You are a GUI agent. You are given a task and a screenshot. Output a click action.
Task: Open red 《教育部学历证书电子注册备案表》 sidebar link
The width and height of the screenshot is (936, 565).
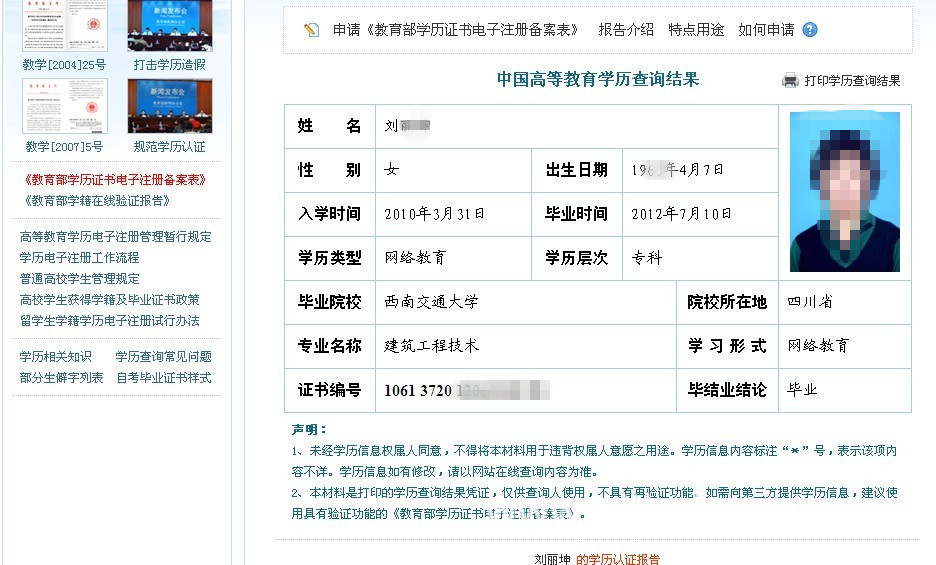coord(115,180)
